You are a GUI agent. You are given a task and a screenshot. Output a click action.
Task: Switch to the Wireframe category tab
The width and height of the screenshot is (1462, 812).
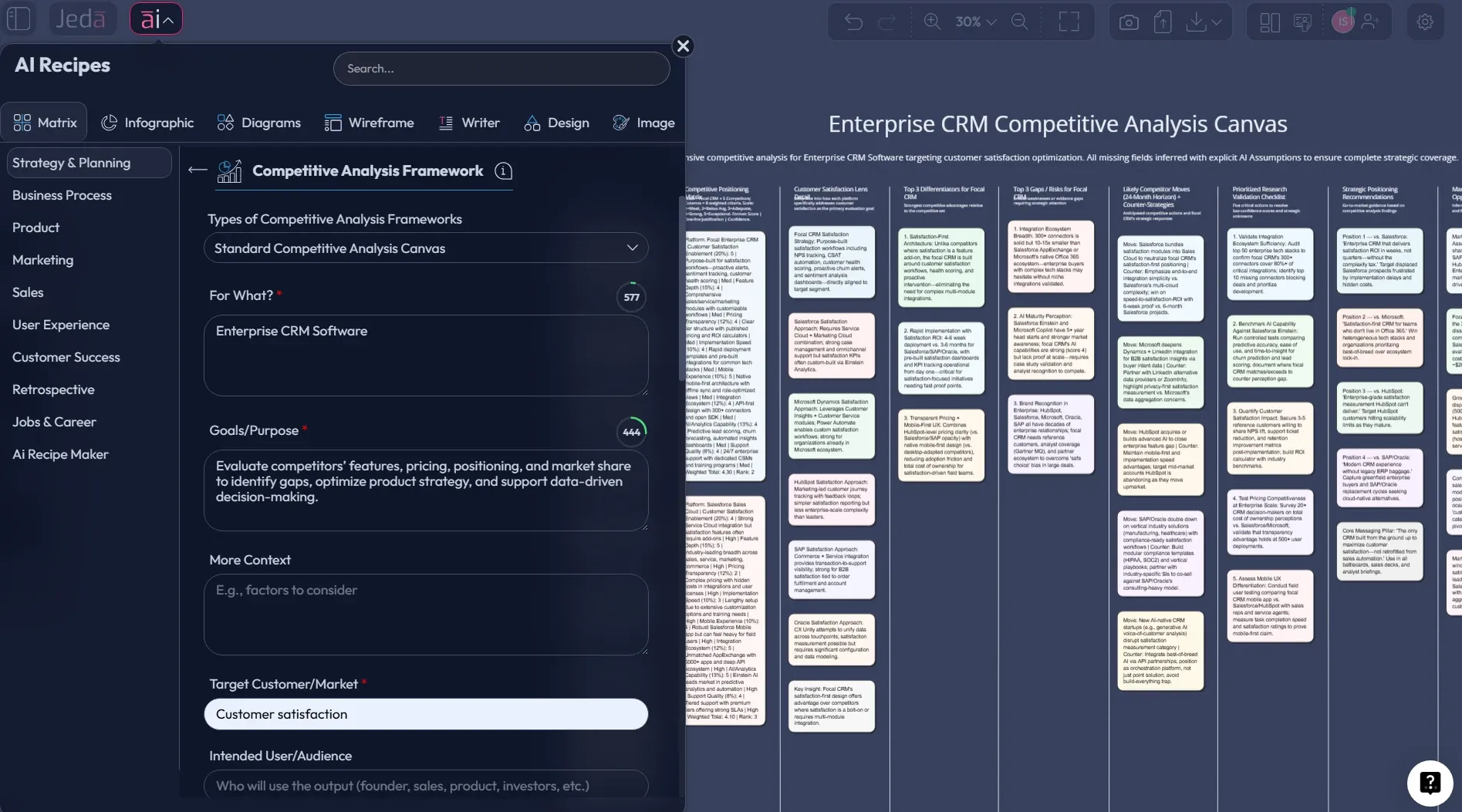point(369,123)
